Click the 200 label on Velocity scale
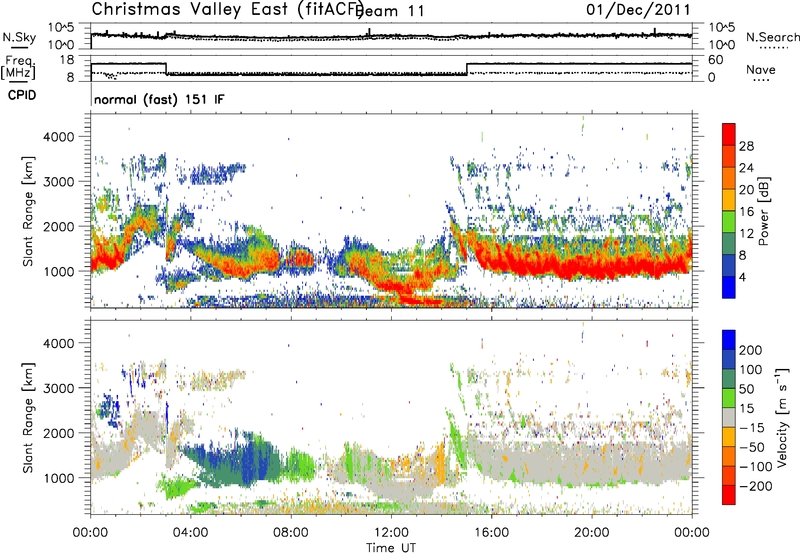 pyautogui.click(x=751, y=350)
